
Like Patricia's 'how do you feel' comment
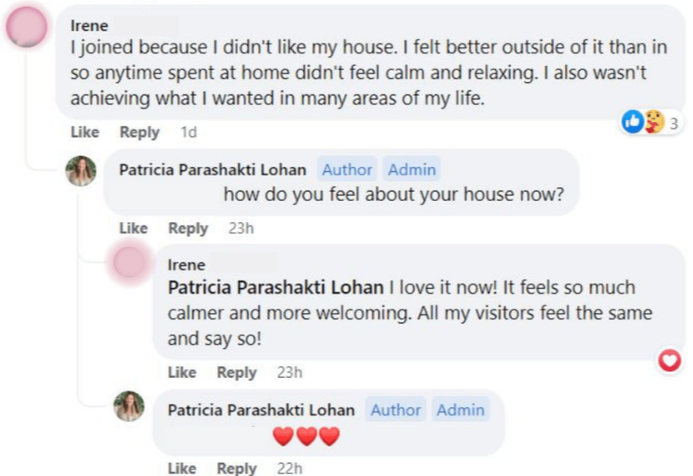133,228
